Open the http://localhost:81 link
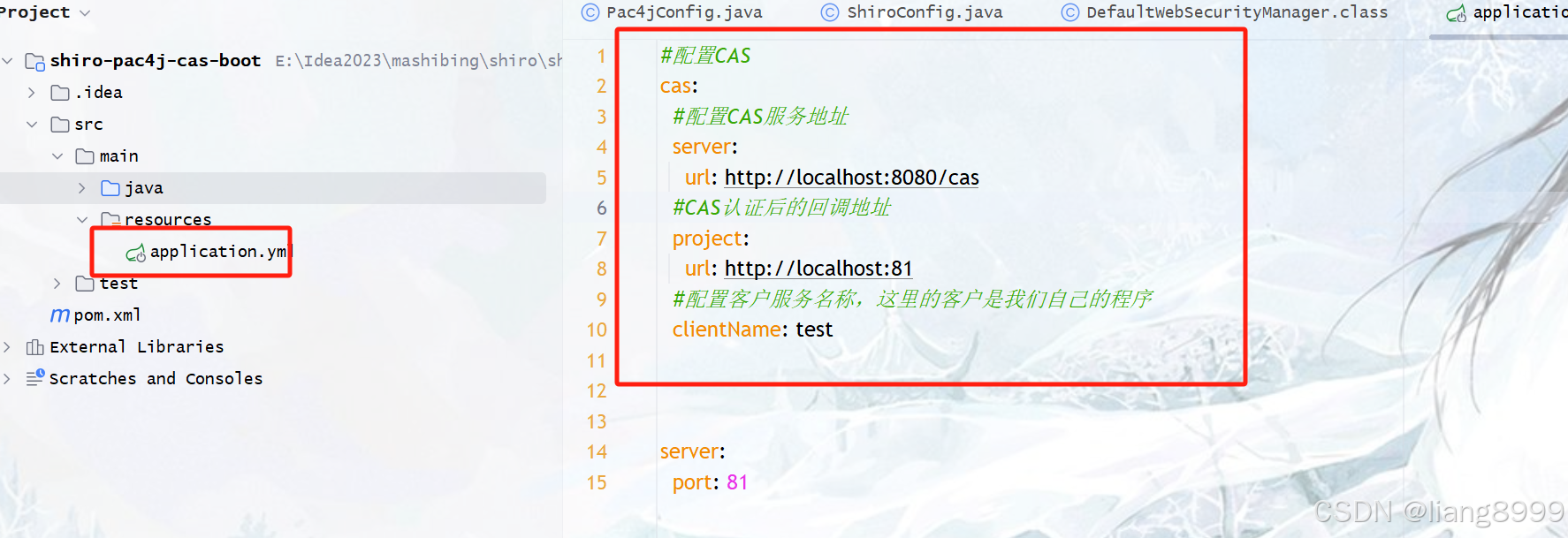 pos(818,269)
